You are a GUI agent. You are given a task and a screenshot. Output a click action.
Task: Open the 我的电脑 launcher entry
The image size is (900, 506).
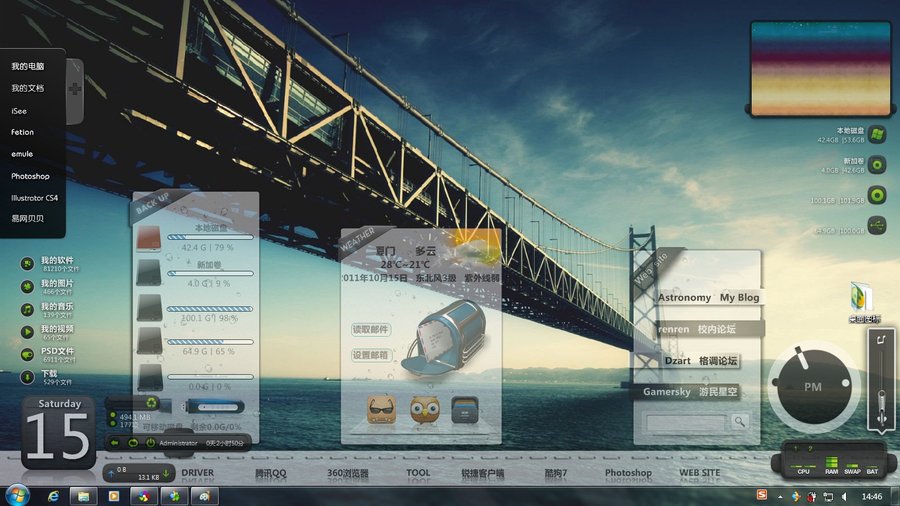[x=28, y=67]
